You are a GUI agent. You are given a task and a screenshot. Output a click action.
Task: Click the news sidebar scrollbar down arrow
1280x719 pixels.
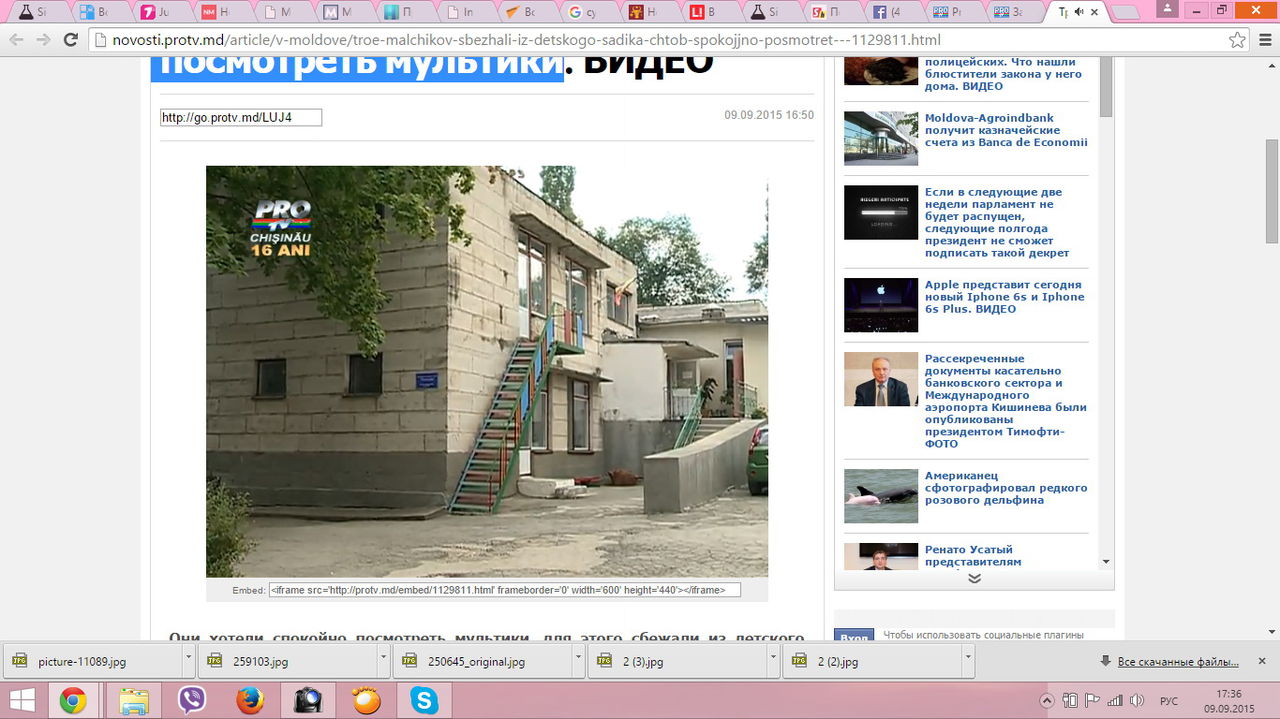pyautogui.click(x=1106, y=562)
